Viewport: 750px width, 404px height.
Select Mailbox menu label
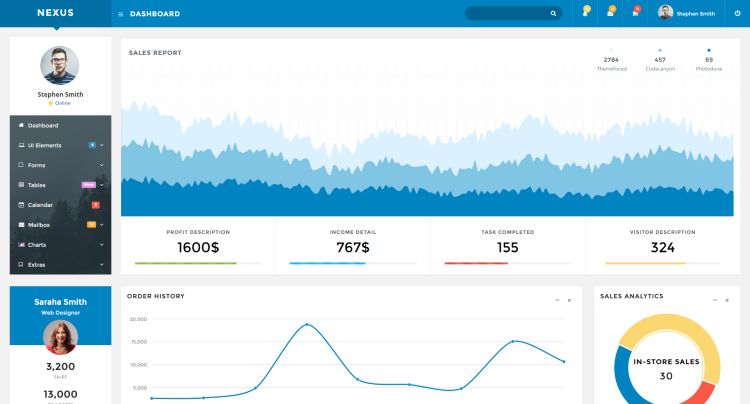pos(39,225)
